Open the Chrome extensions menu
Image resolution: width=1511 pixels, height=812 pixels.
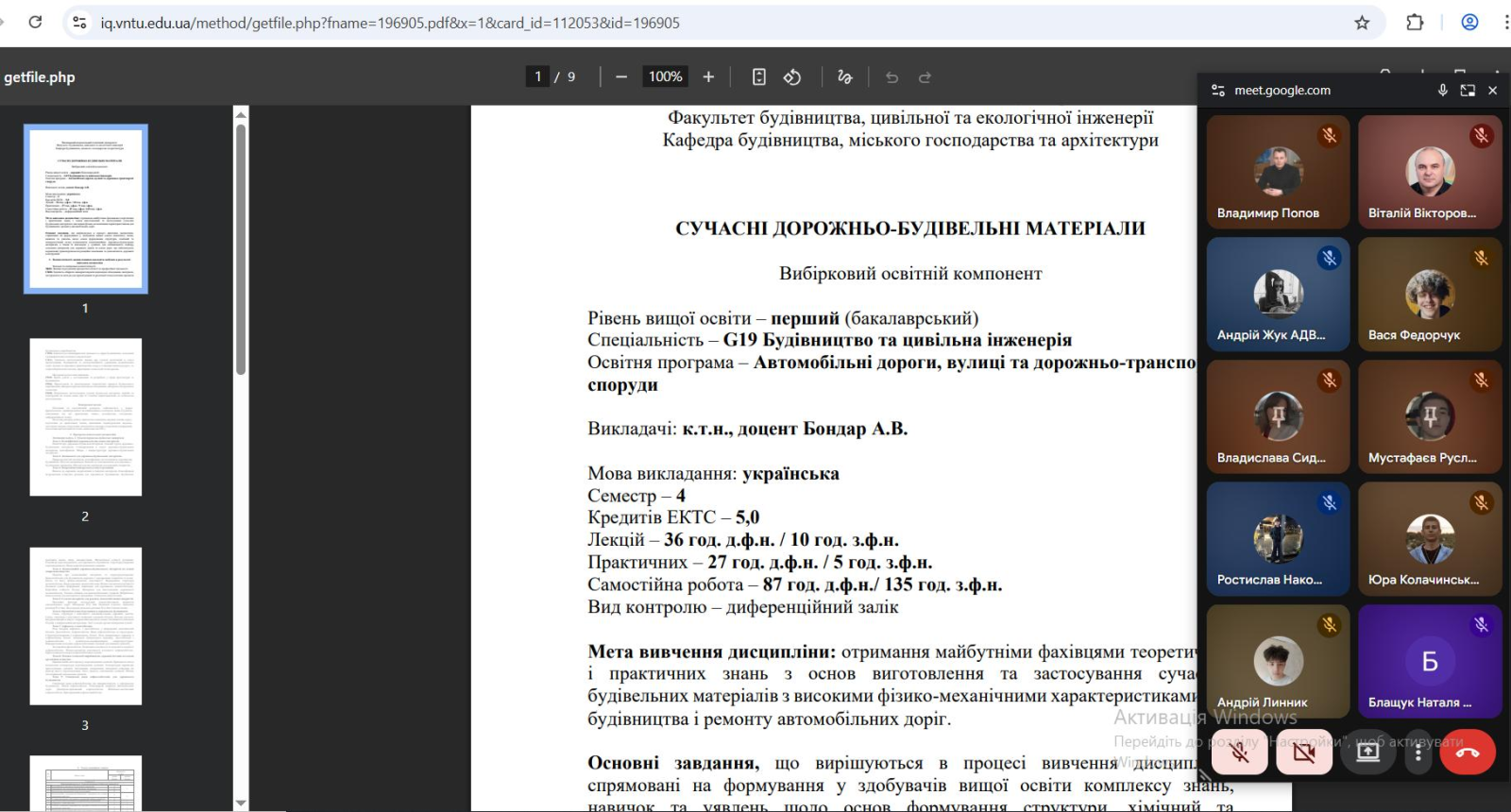coord(1415,23)
